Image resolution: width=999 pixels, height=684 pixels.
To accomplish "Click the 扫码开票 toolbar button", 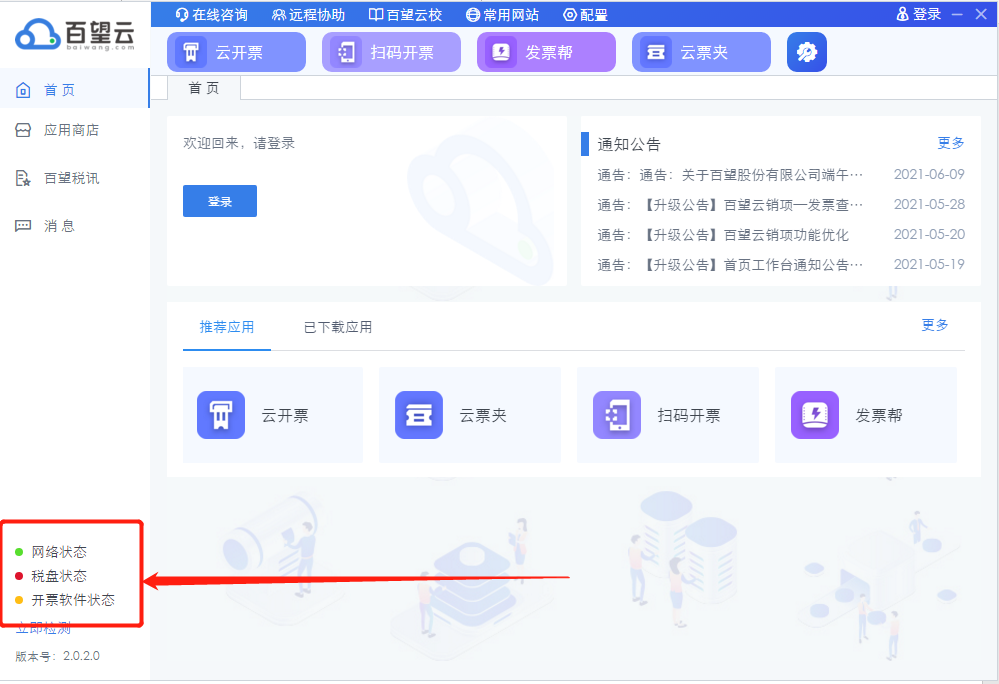I will click(391, 52).
